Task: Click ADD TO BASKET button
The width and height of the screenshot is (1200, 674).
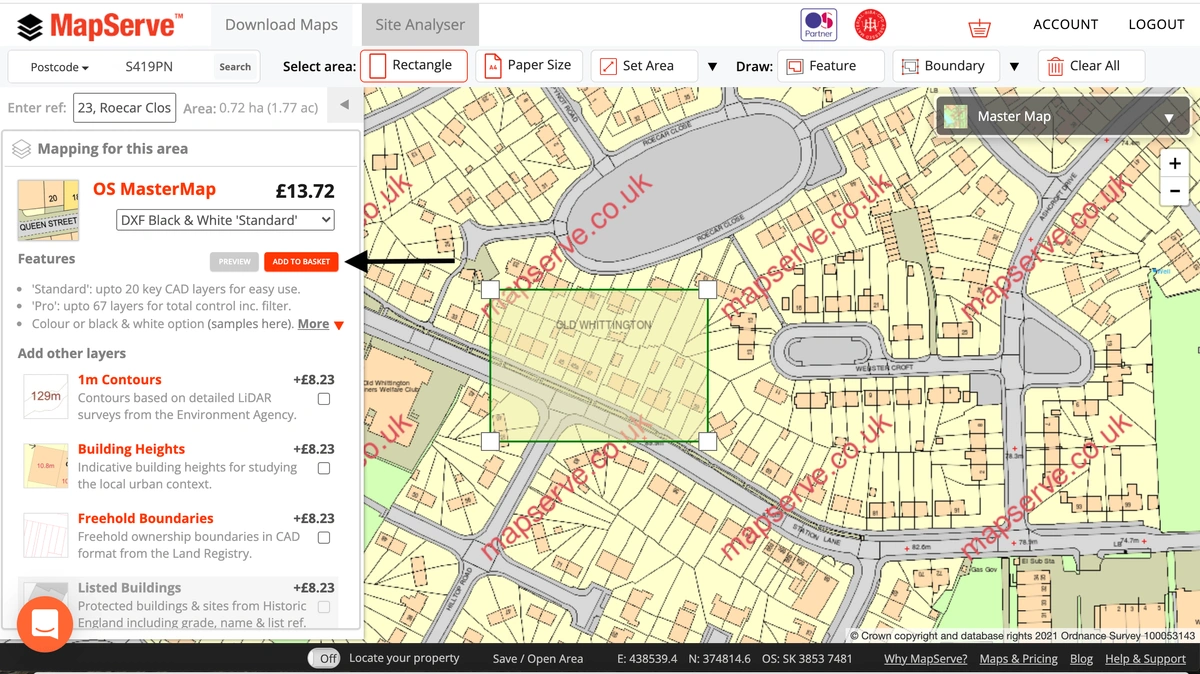Action: (x=301, y=262)
